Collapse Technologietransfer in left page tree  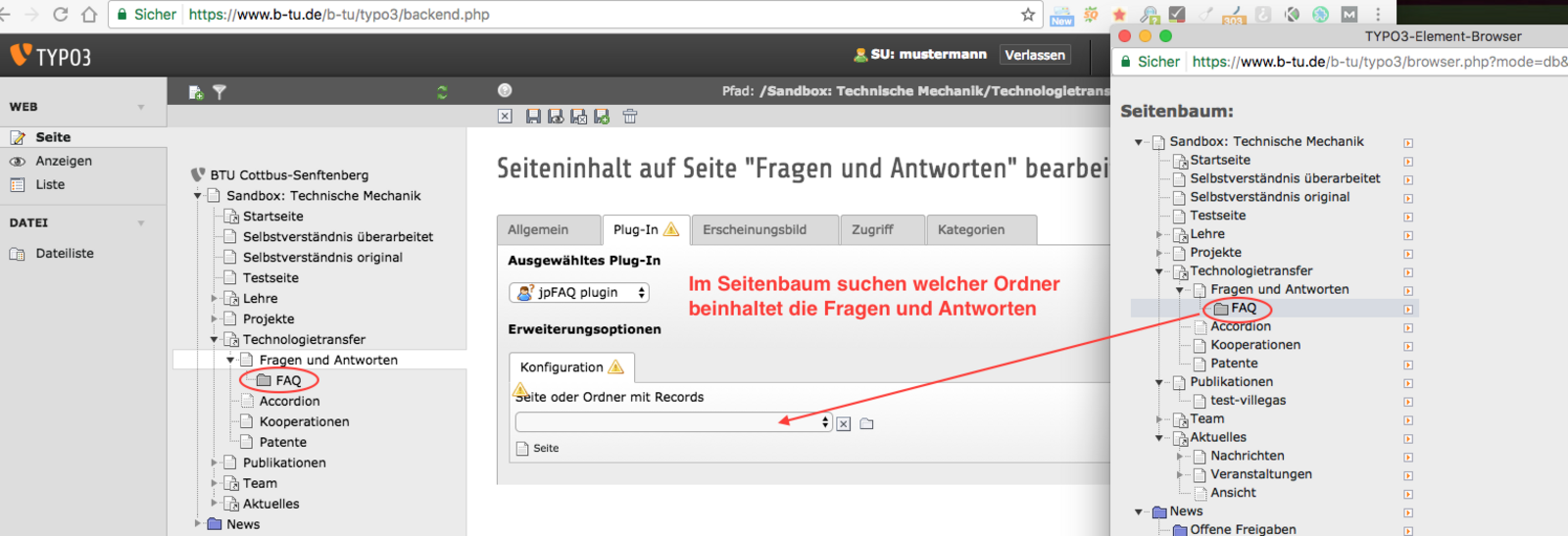(215, 340)
